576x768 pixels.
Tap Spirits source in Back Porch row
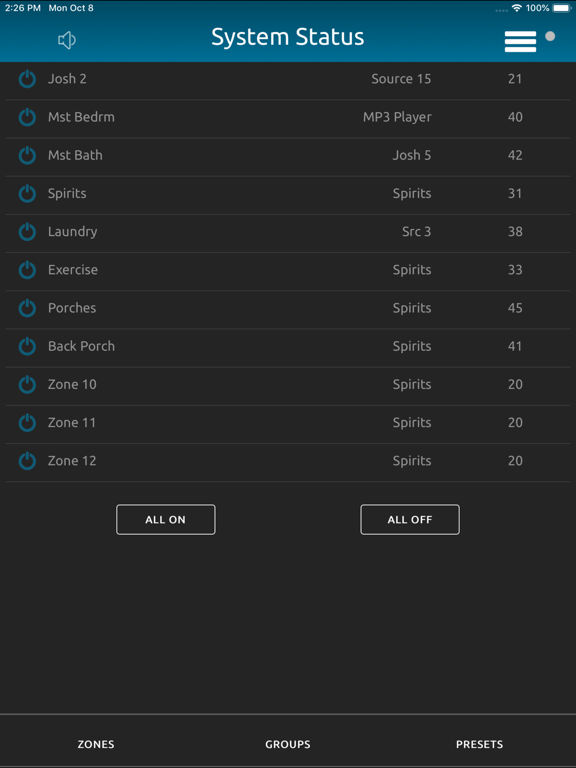tap(412, 346)
